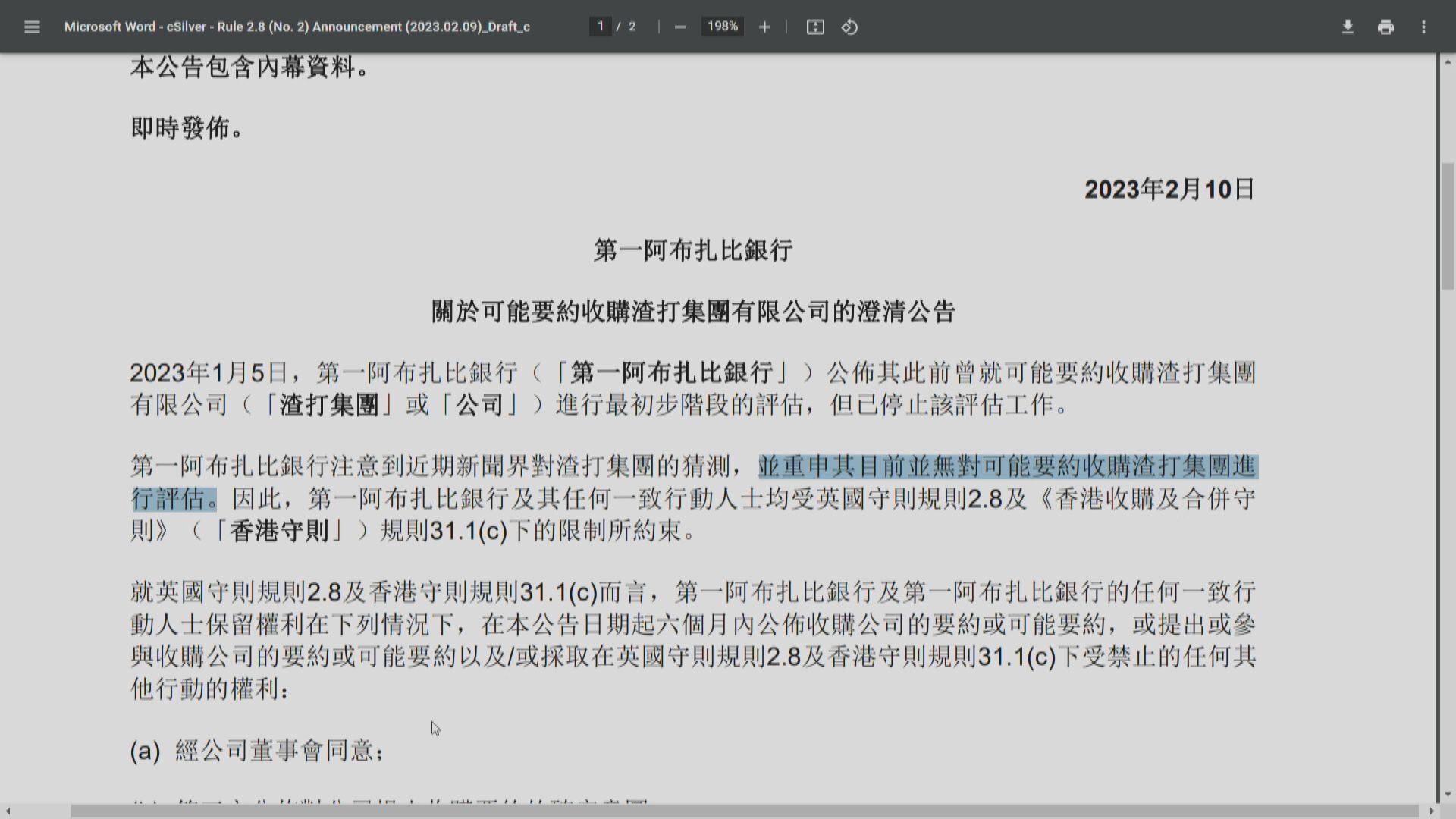The width and height of the screenshot is (1456, 819).
Task: Print the current document
Action: pos(1386,27)
